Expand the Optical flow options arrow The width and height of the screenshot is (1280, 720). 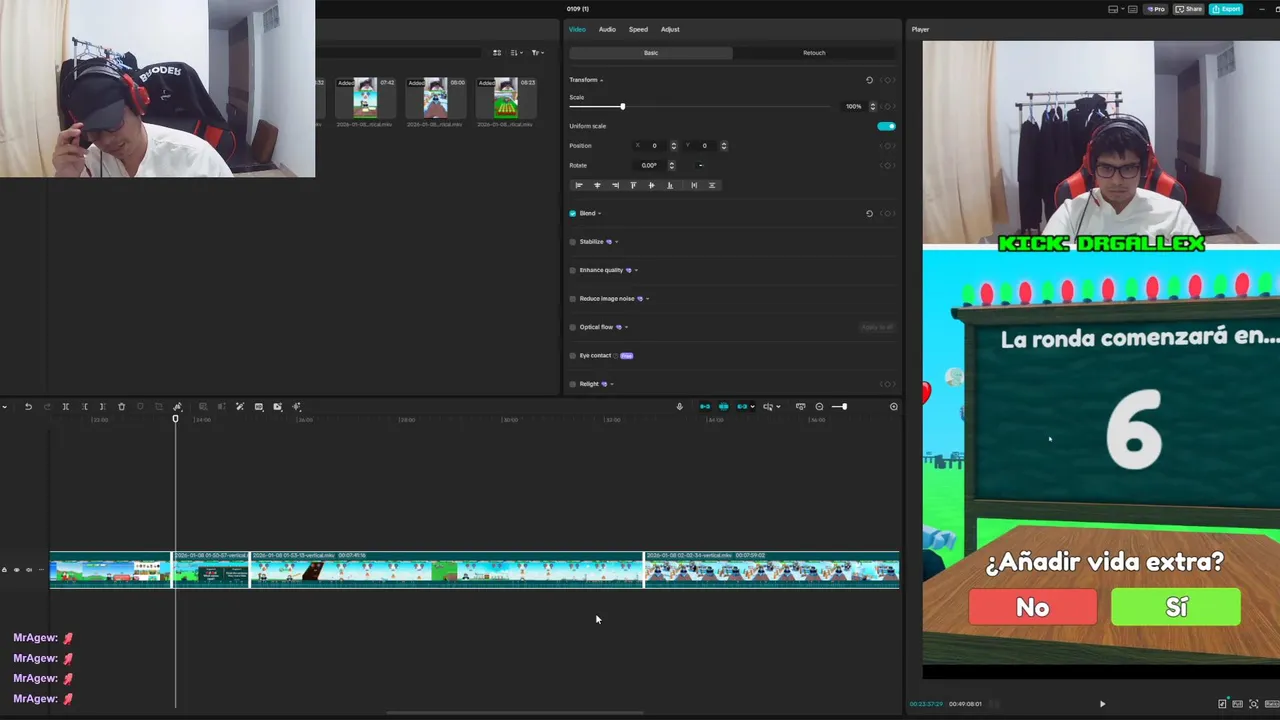(626, 327)
